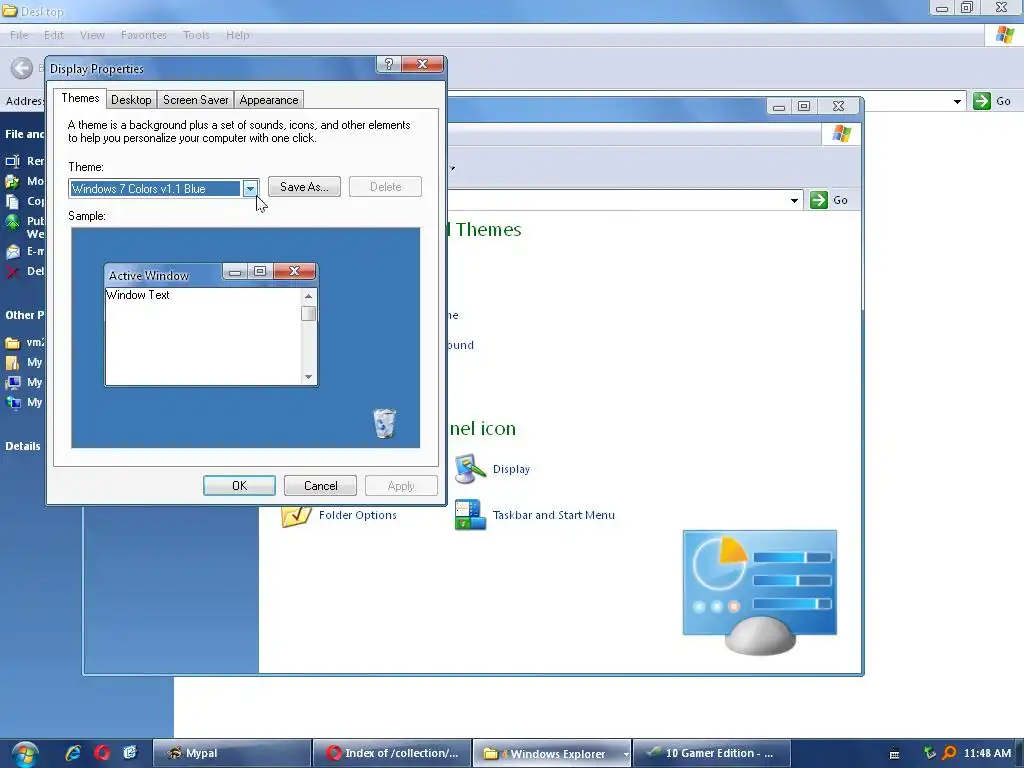
Task: Click the sample window's scrollbar up arrow
Action: pos(308,296)
